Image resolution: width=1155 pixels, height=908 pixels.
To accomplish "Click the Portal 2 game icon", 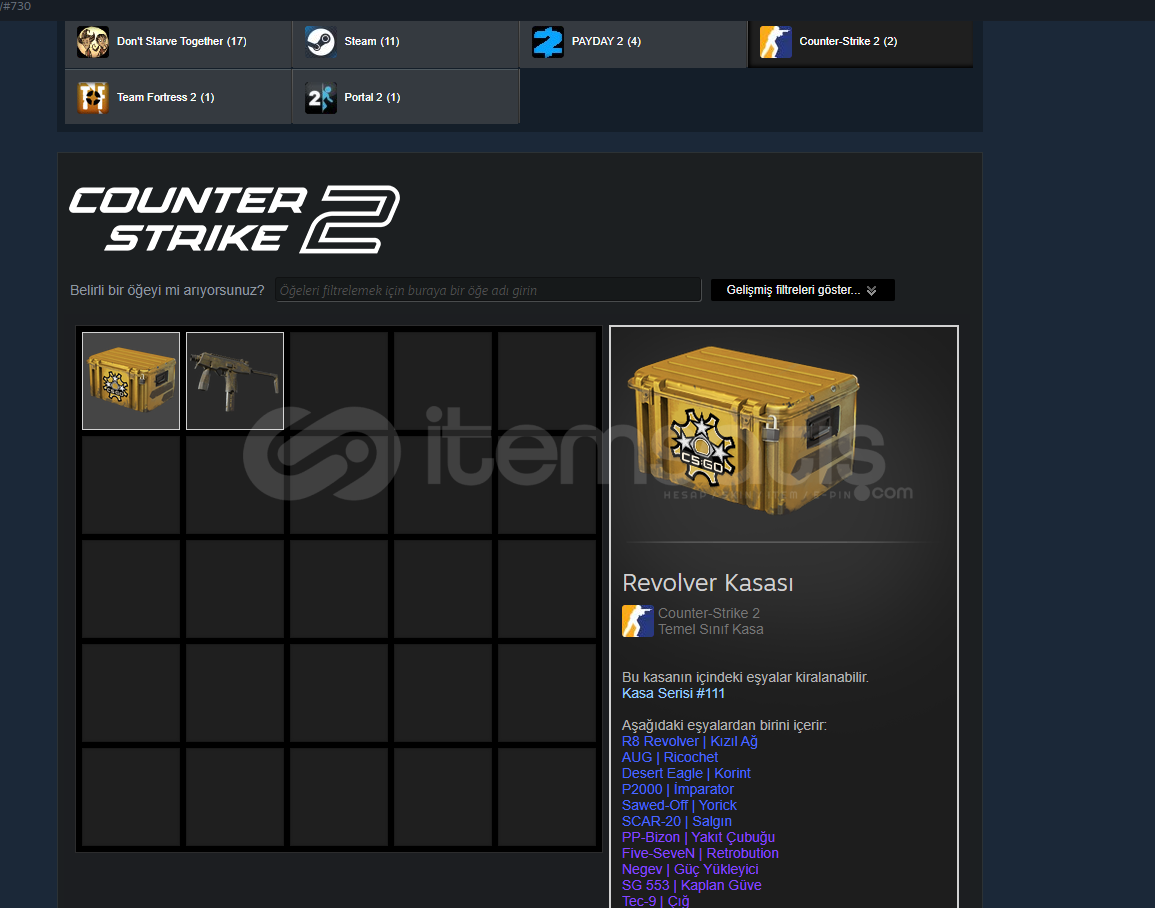I will [x=320, y=98].
